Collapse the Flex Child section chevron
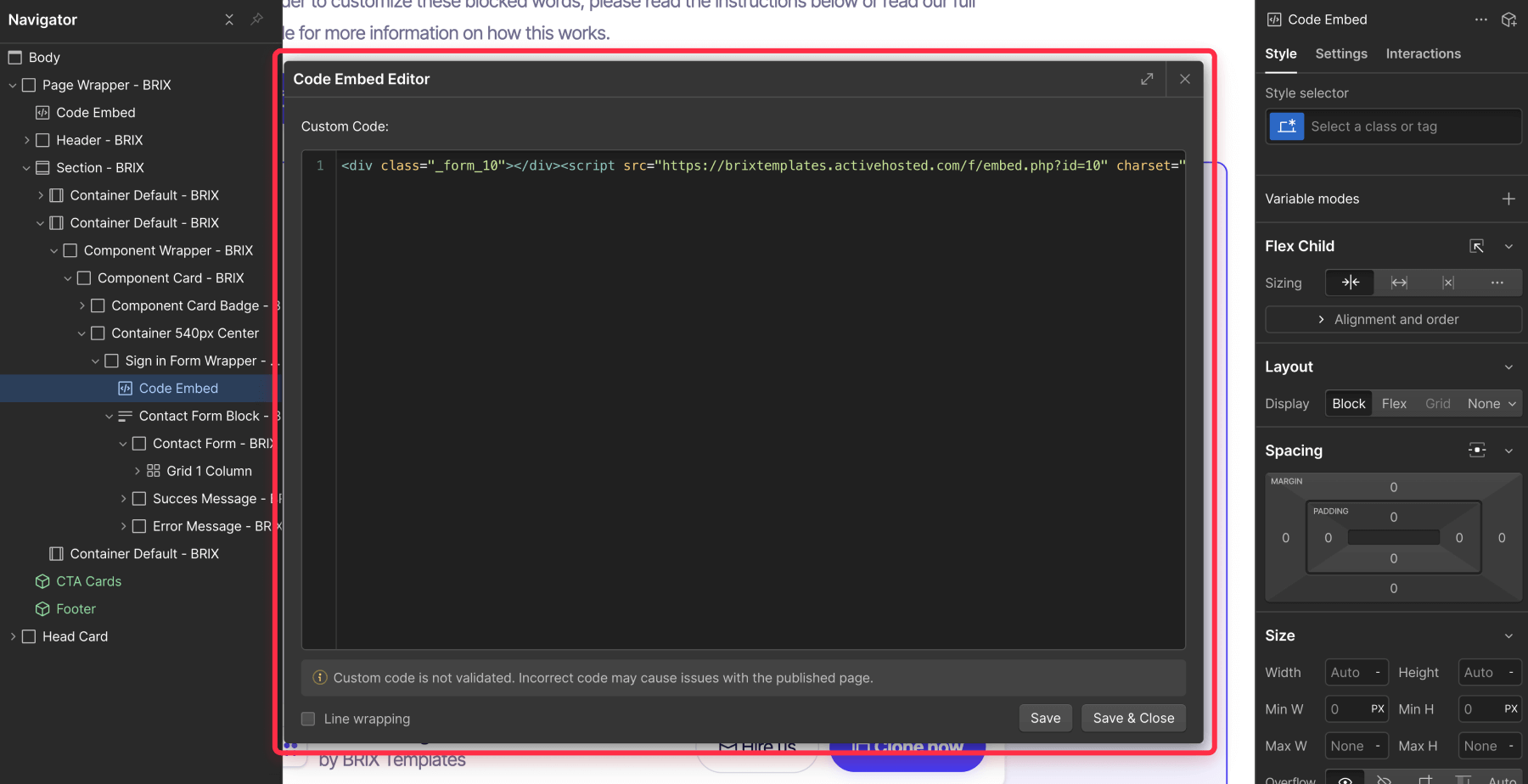 (x=1508, y=247)
